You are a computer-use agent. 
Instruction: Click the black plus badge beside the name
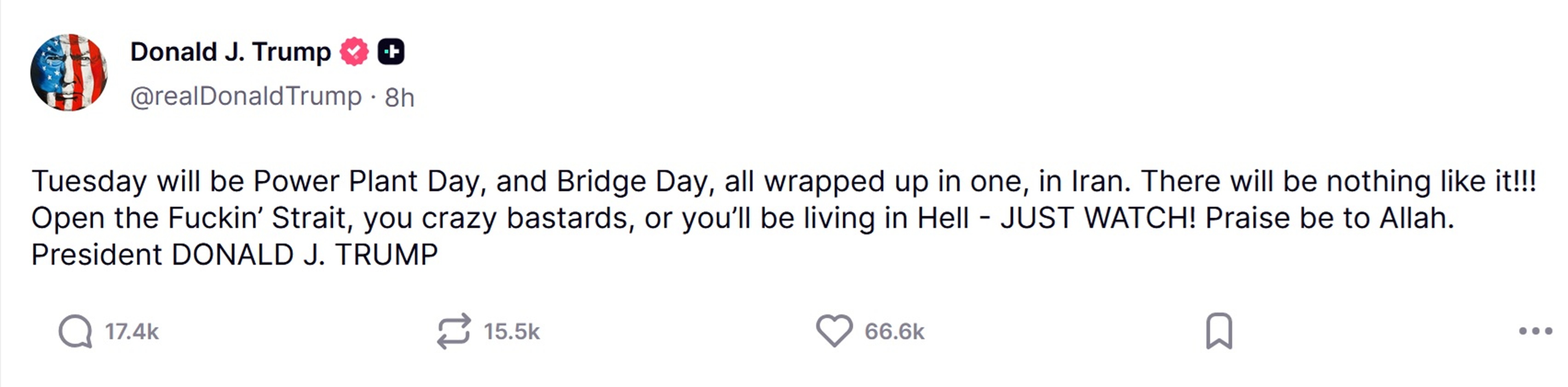tap(391, 52)
